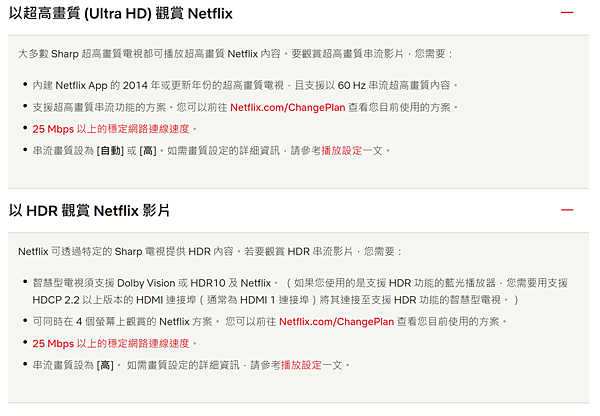Image resolution: width=600 pixels, height=416 pixels.
Task: Open 25 Mbps connection speed link in Ultra HD section
Action: tap(111, 129)
